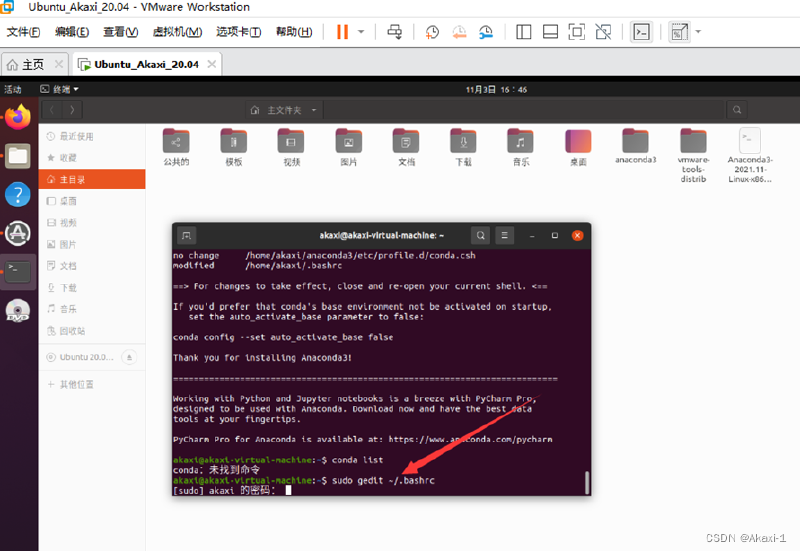Select 文档 in the file manager sidebar
The height and width of the screenshot is (551, 800).
[92, 266]
